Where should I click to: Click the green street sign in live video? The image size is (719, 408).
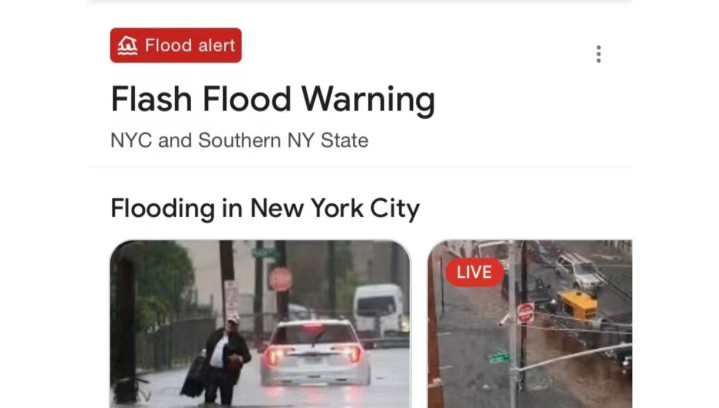coord(498,357)
